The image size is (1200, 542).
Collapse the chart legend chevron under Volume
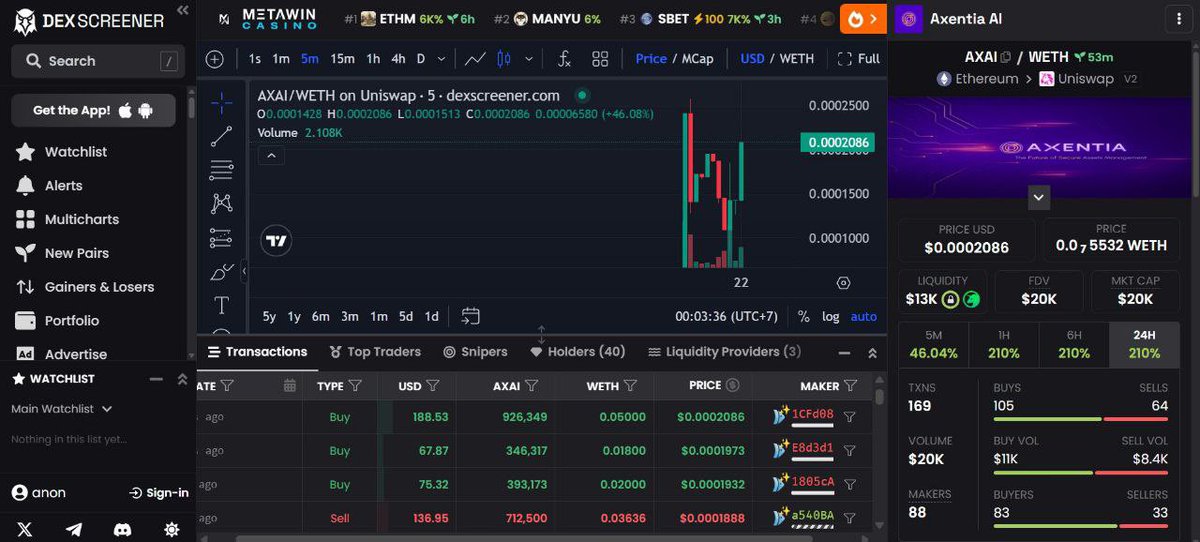coord(271,155)
